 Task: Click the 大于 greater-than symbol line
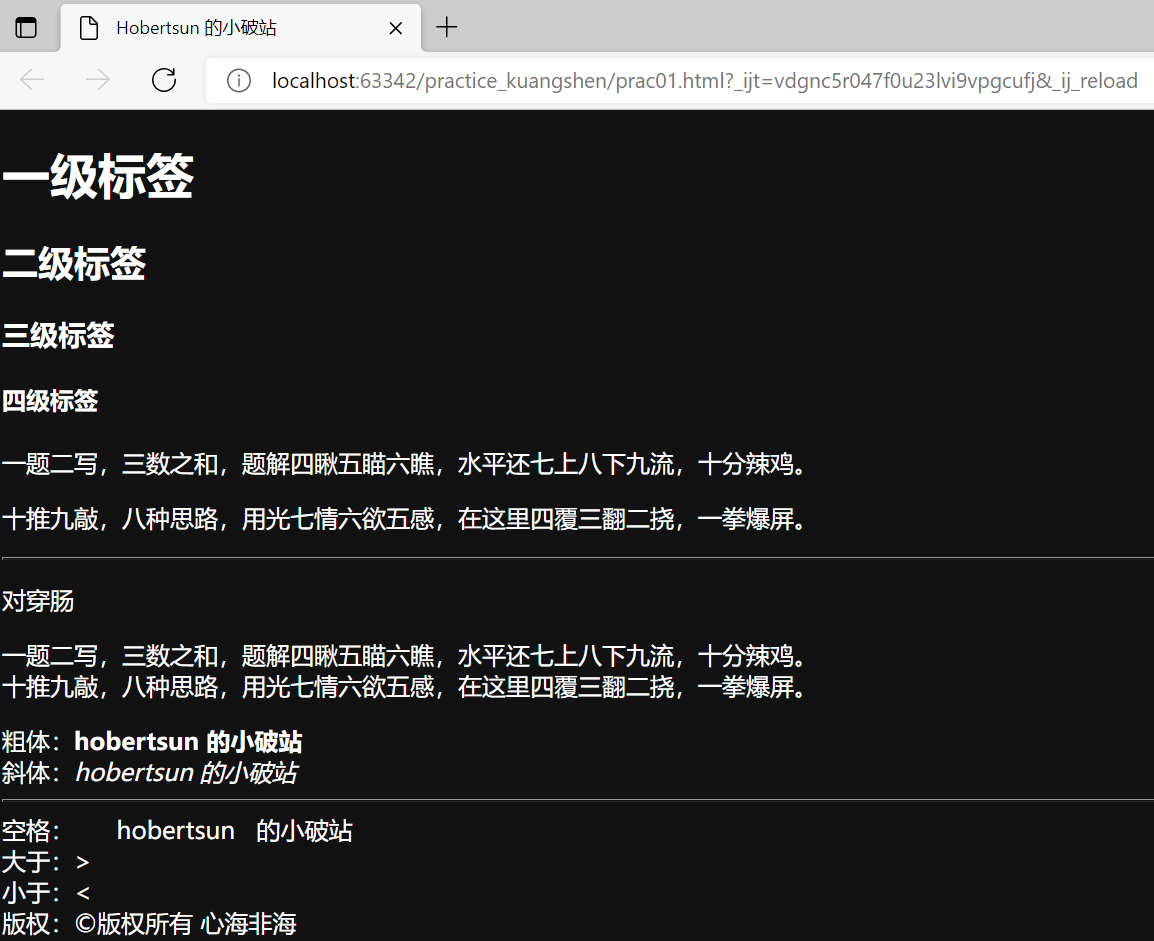[x=44, y=862]
